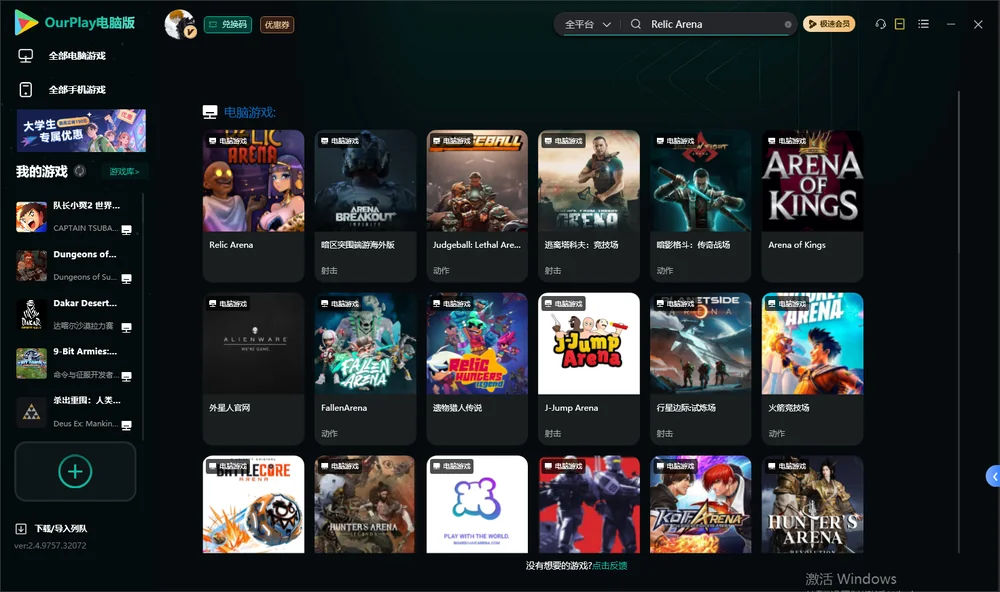Select 9-Bit Armies in sidebar

pyautogui.click(x=75, y=363)
